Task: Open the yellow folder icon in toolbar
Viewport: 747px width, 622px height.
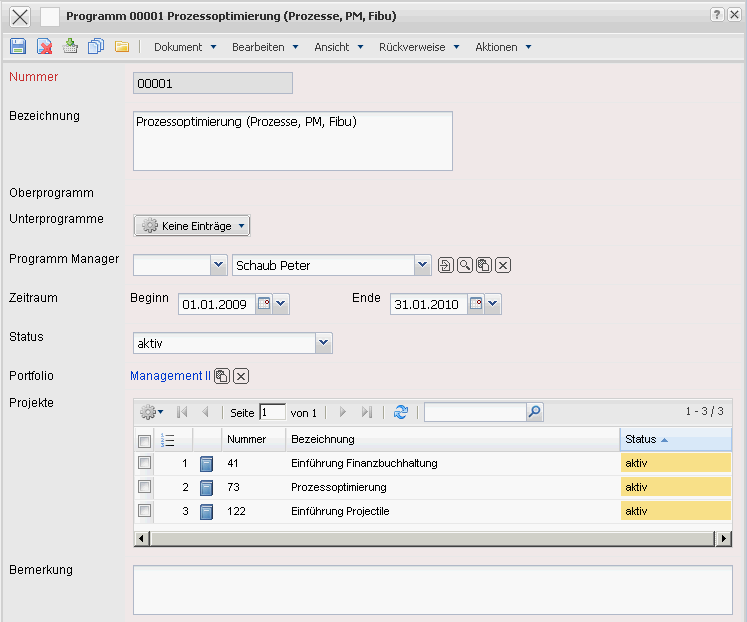Action: [122, 47]
